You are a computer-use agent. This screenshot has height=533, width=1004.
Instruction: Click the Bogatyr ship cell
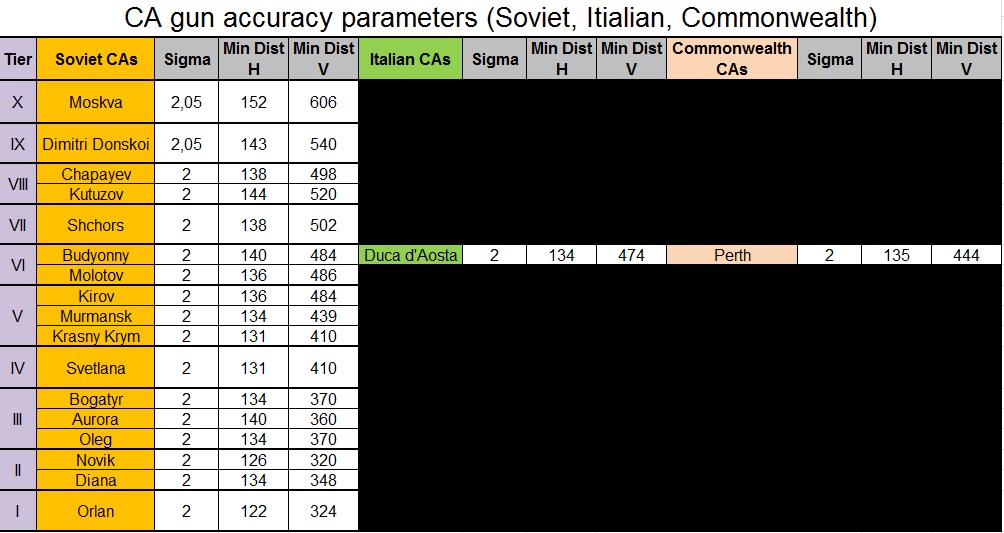95,399
